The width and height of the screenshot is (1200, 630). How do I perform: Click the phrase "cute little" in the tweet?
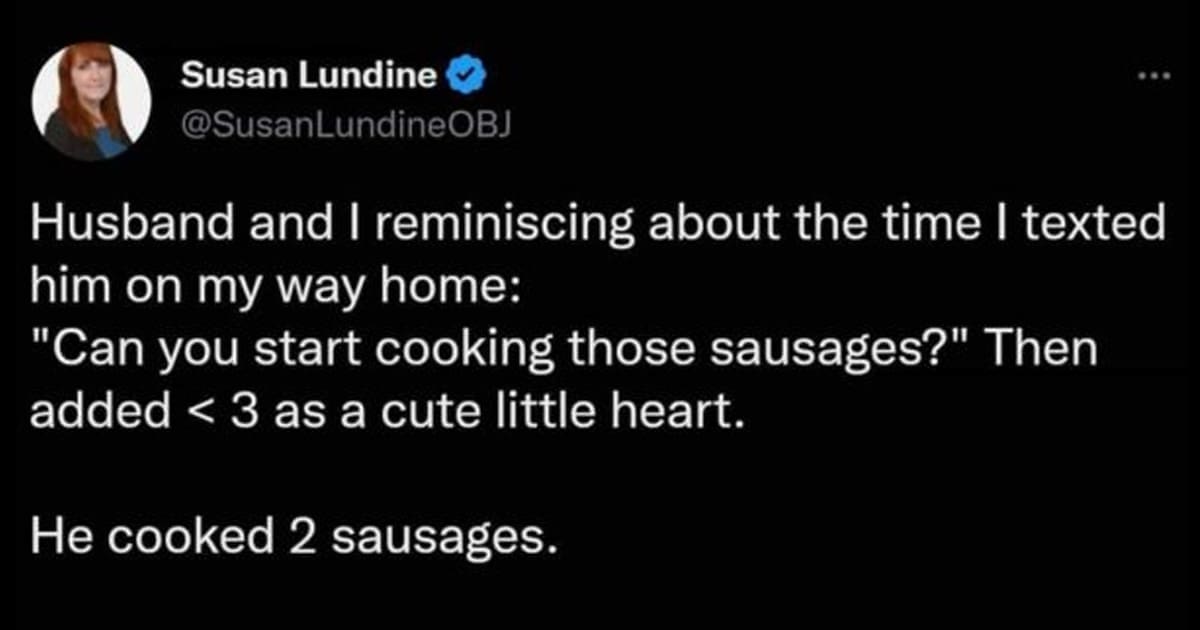click(x=504, y=413)
